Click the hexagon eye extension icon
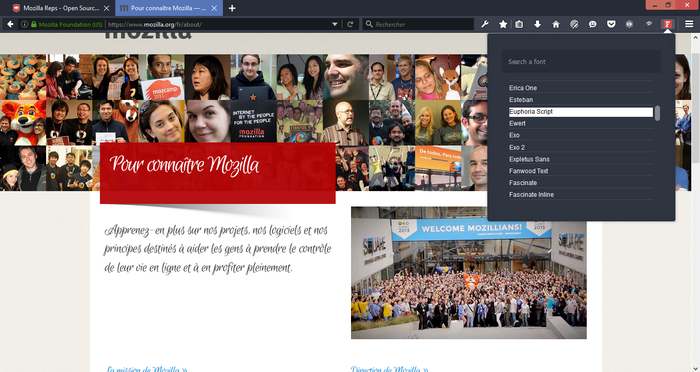 (x=629, y=24)
